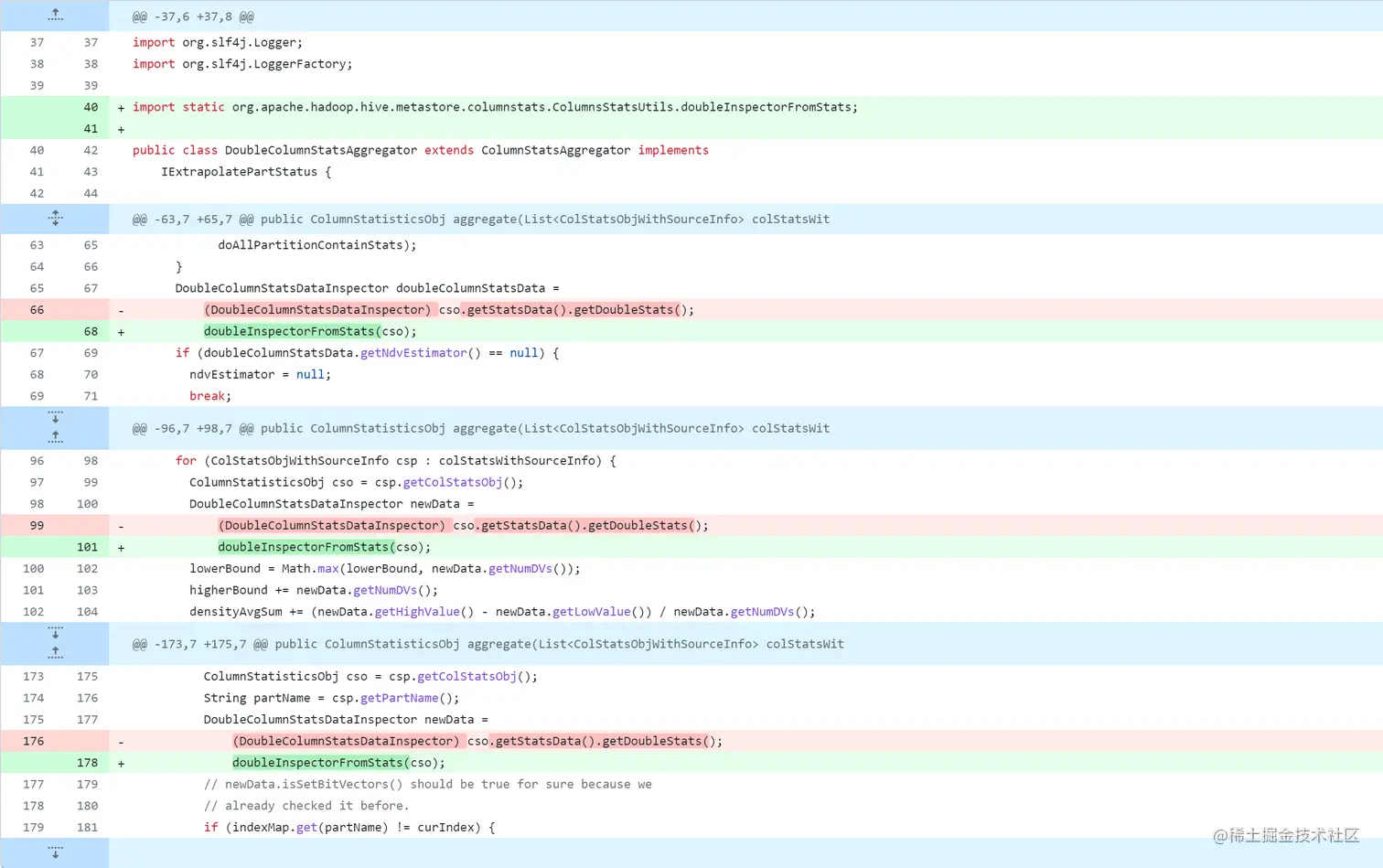Viewport: 1383px width, 868px height.
Task: Click 'doAllPartitionContainStats);' code line
Action: (317, 245)
